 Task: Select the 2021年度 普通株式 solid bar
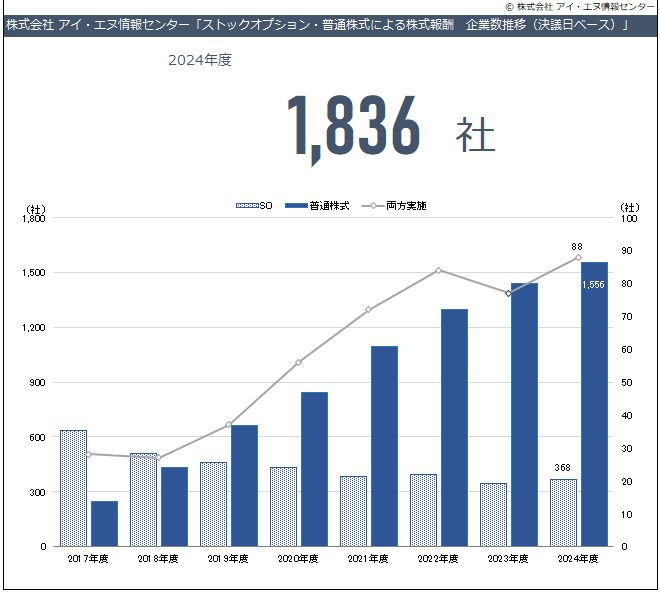click(385, 446)
